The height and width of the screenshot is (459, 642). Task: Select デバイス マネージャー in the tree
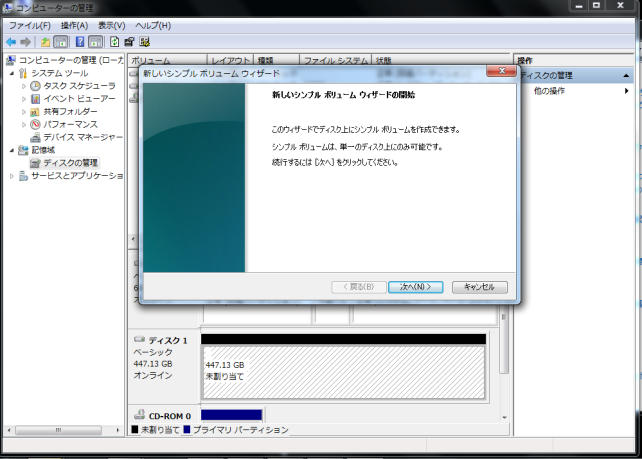(x=83, y=137)
